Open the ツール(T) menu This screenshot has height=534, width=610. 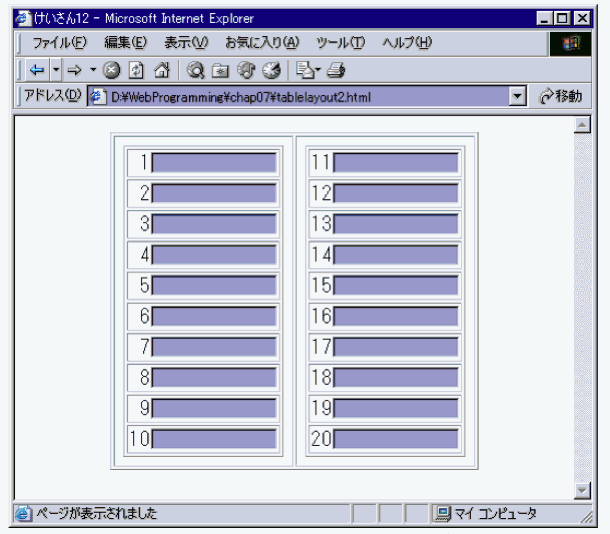(x=340, y=43)
